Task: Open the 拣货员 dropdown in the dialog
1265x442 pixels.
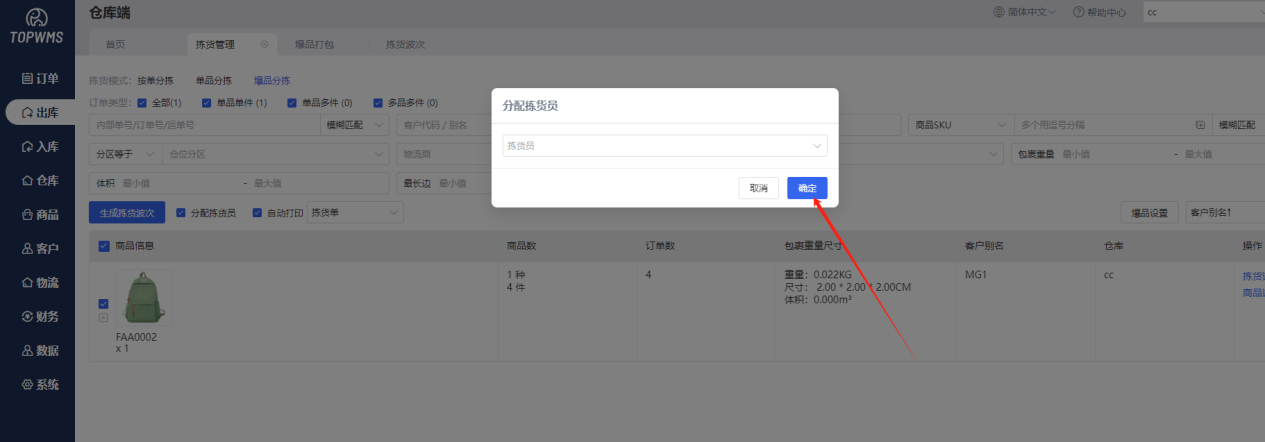Action: coord(664,146)
